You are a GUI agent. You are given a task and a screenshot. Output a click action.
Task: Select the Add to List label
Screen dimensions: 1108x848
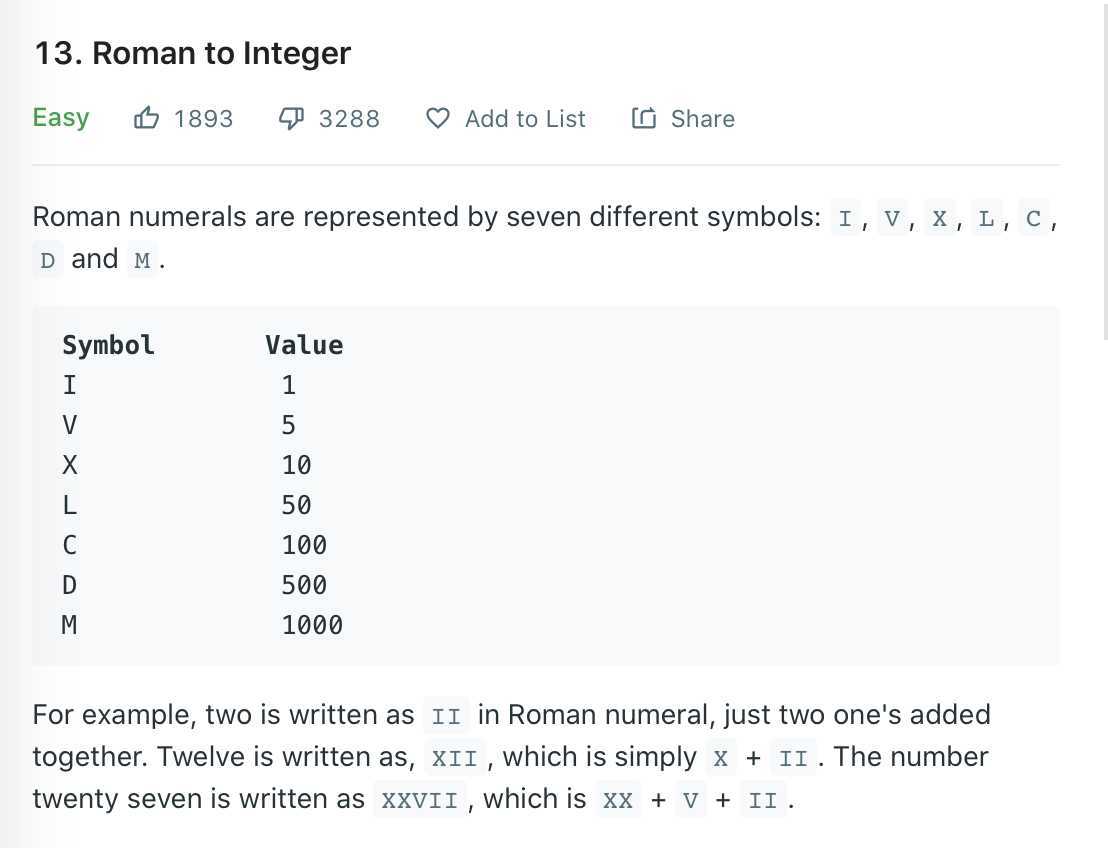pyautogui.click(x=525, y=119)
